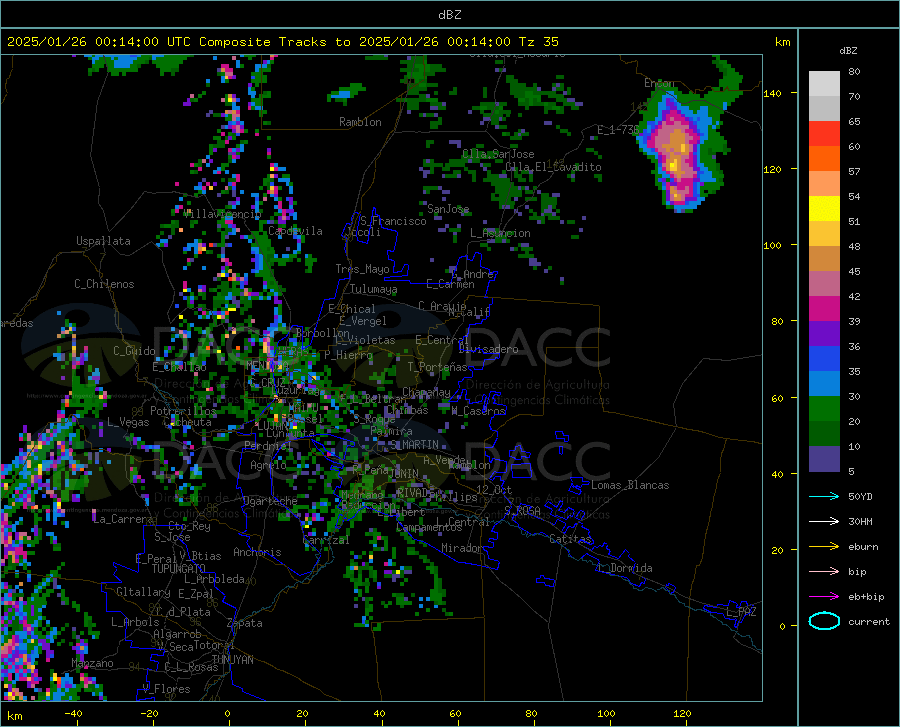The image size is (900, 727).
Task: Click the y-axis '80' km tick label
Action: tap(777, 321)
